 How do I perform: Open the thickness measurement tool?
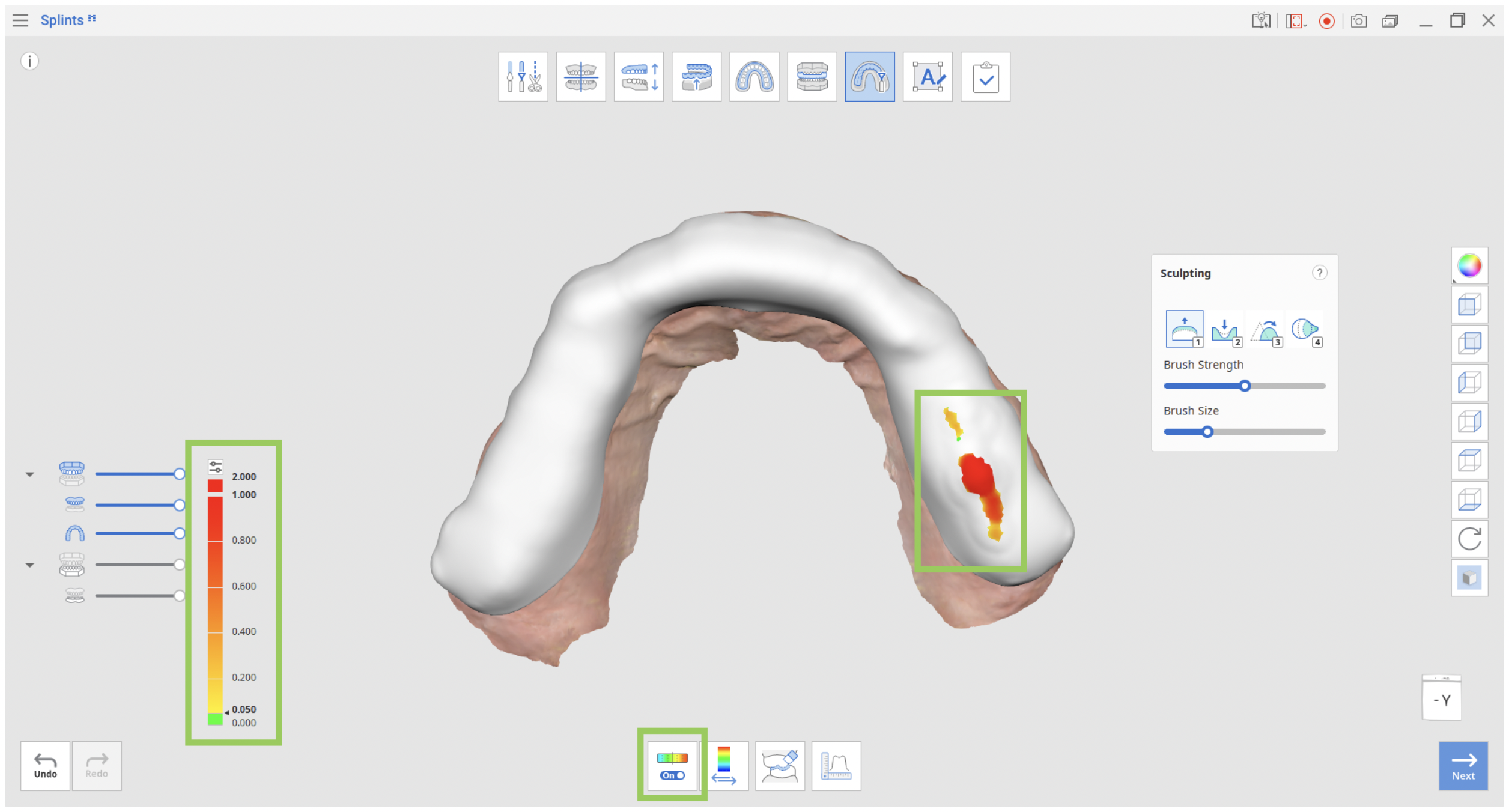point(836,766)
